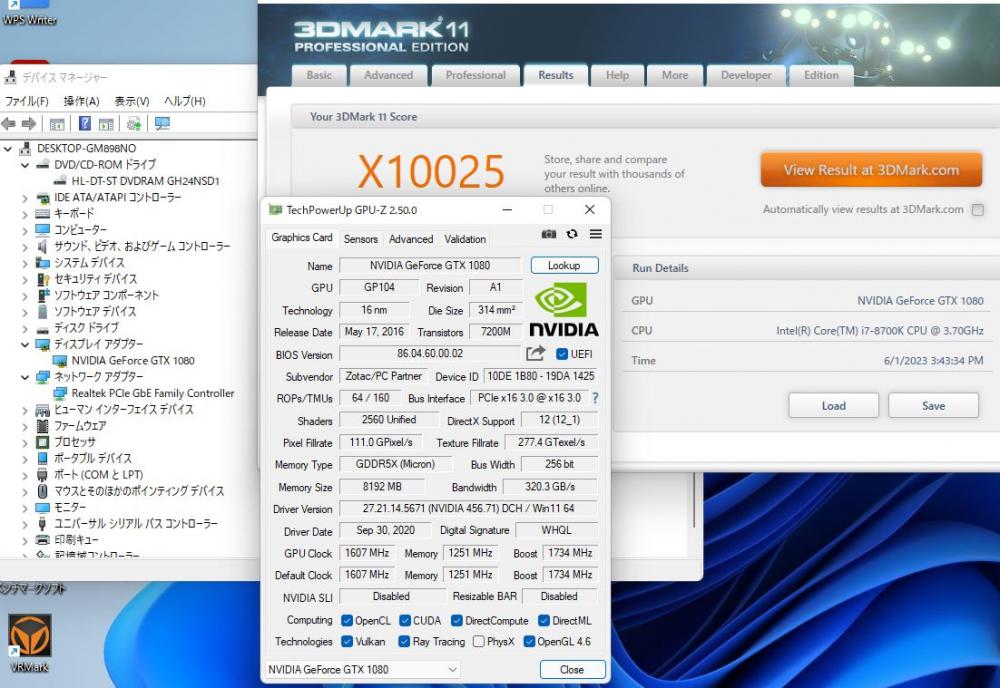
Task: Open the ファイル(F) menu
Action: tap(27, 101)
